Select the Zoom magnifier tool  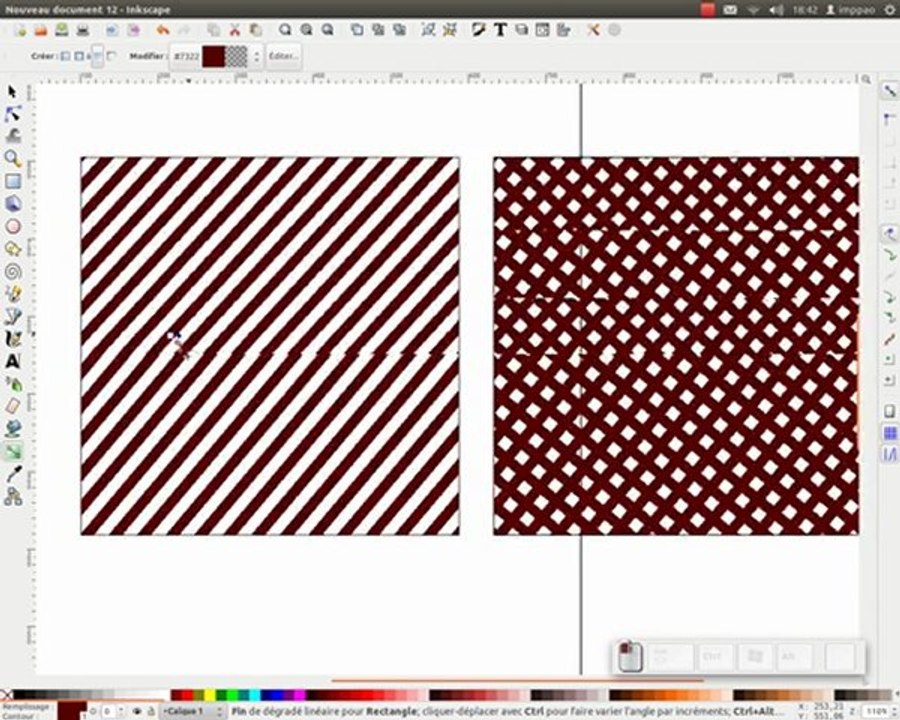[13, 158]
